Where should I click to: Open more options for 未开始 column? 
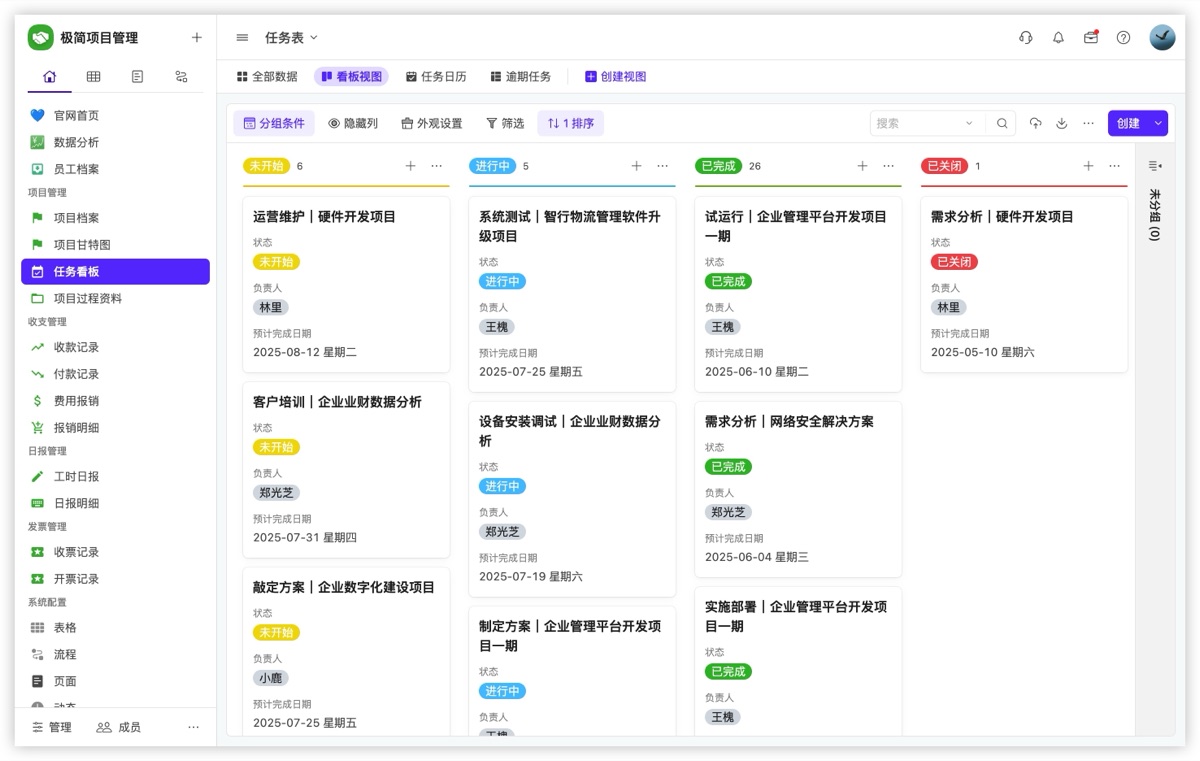point(436,166)
